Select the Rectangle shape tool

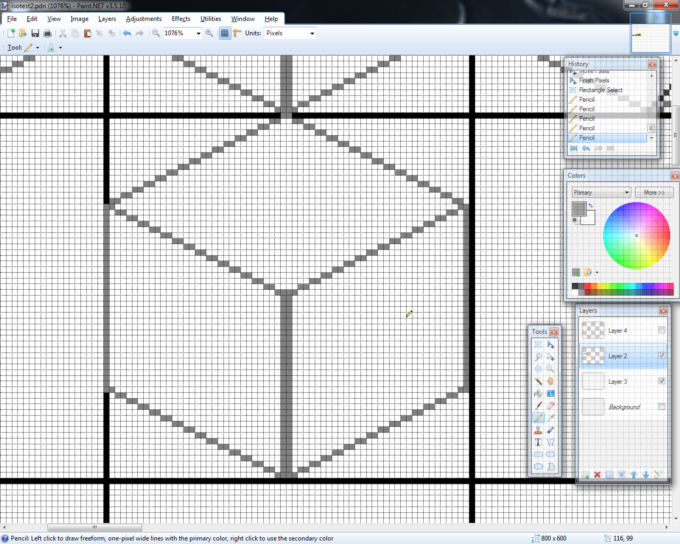(x=538, y=454)
